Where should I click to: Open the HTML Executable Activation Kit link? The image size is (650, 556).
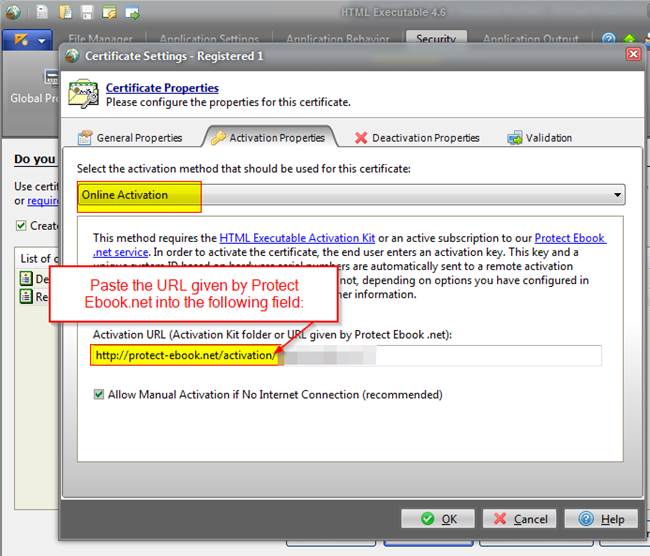(x=297, y=238)
